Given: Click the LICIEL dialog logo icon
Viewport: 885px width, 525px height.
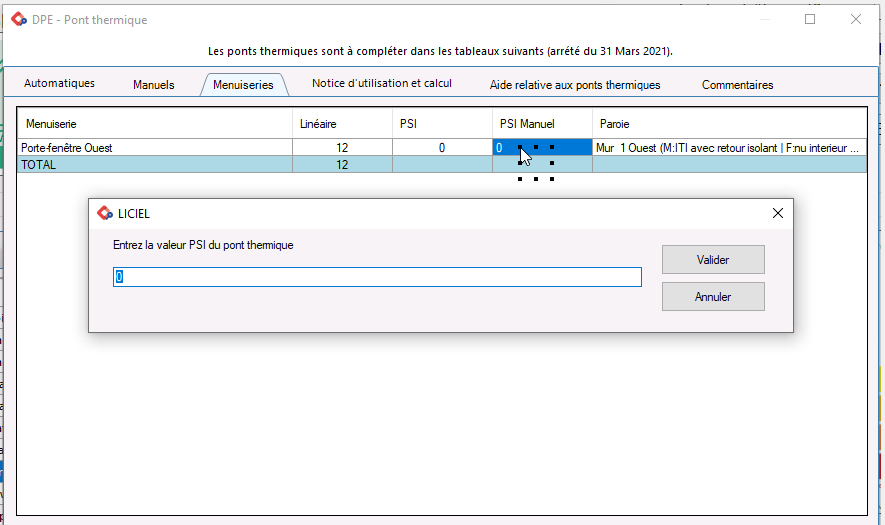Looking at the screenshot, I should [x=104, y=213].
